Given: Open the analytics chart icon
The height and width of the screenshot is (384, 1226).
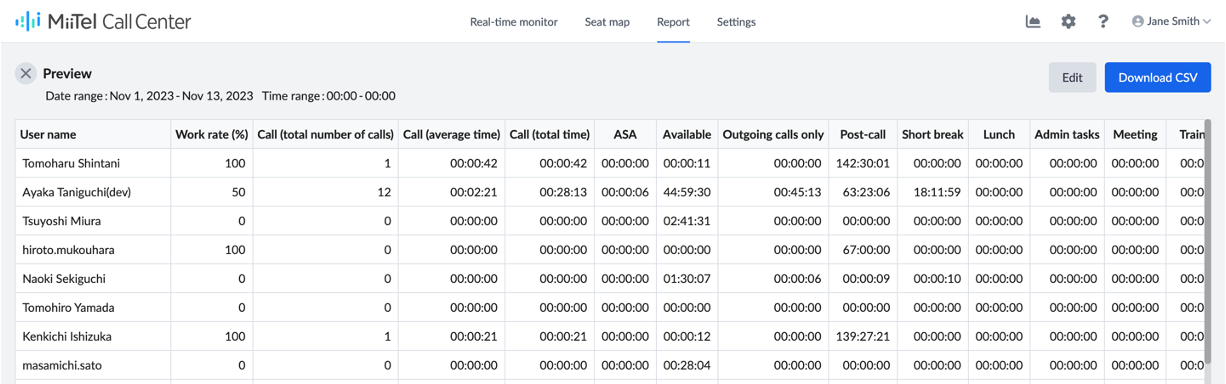Looking at the screenshot, I should click(1033, 21).
